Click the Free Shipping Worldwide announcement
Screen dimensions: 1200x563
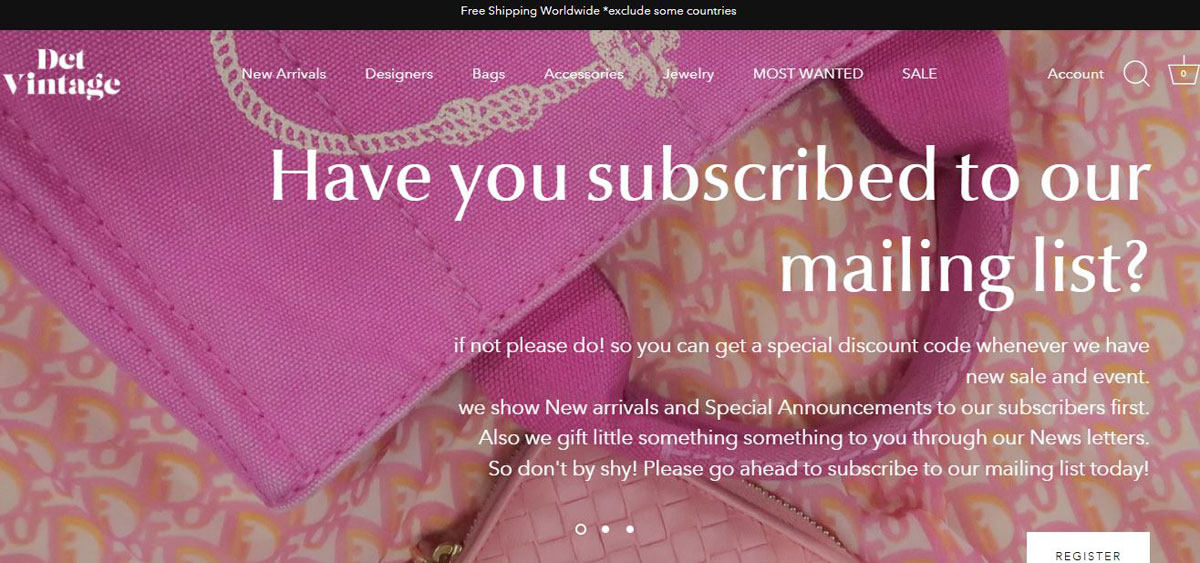599,11
